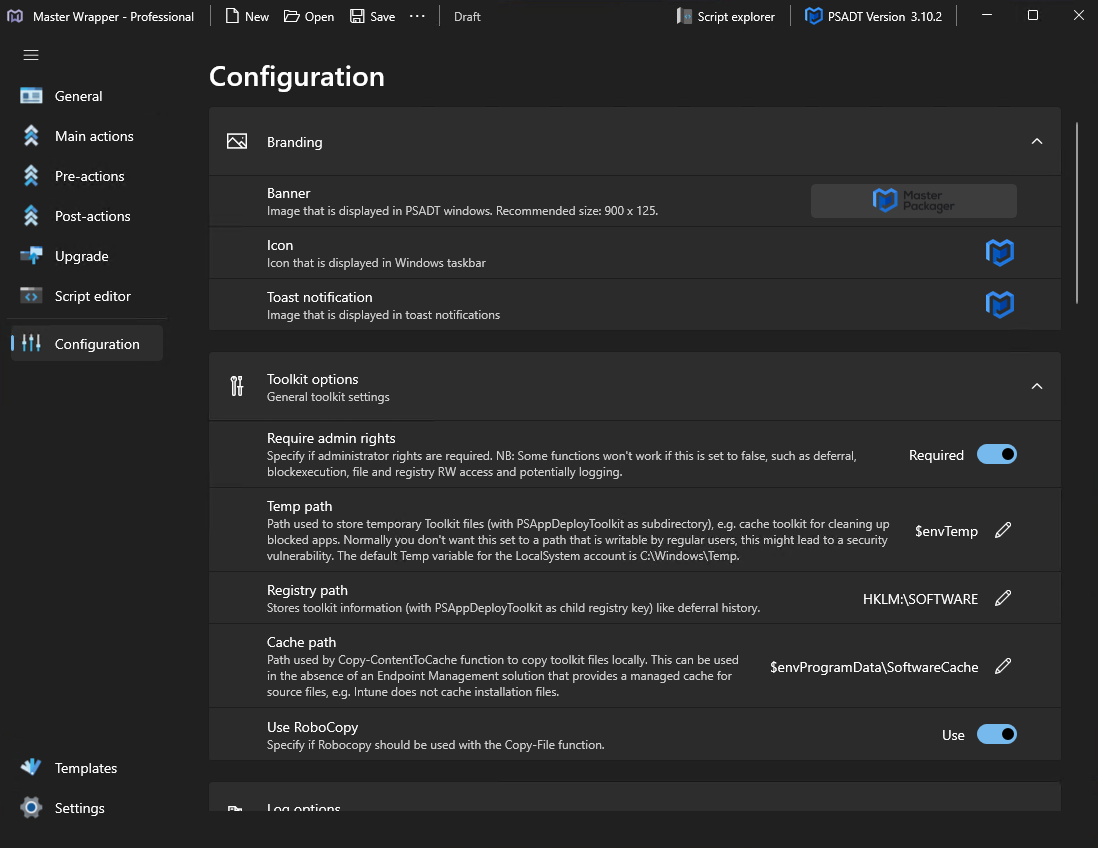The height and width of the screenshot is (848, 1098).
Task: Click the Open button label
Action: (319, 17)
